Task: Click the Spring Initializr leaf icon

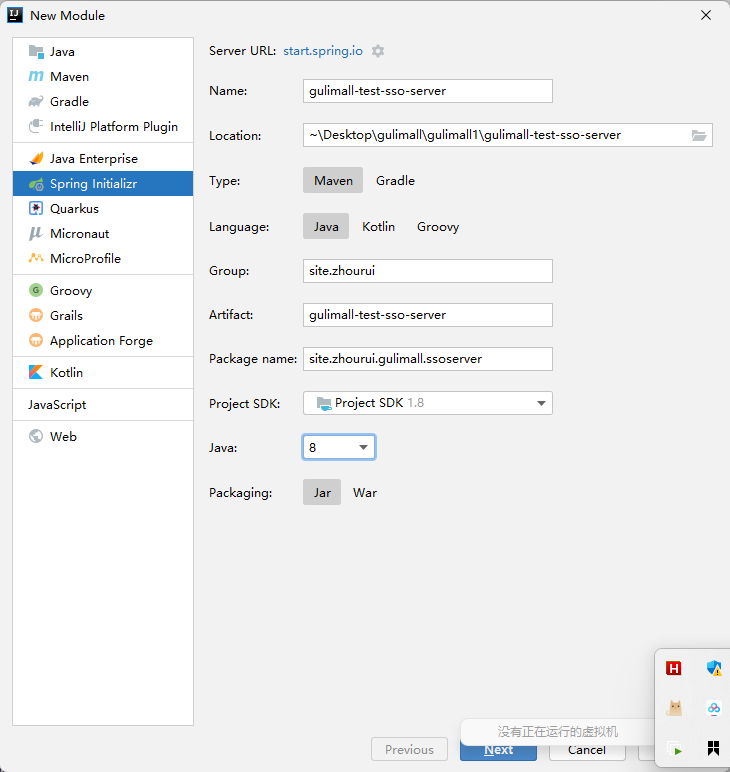Action: click(36, 184)
